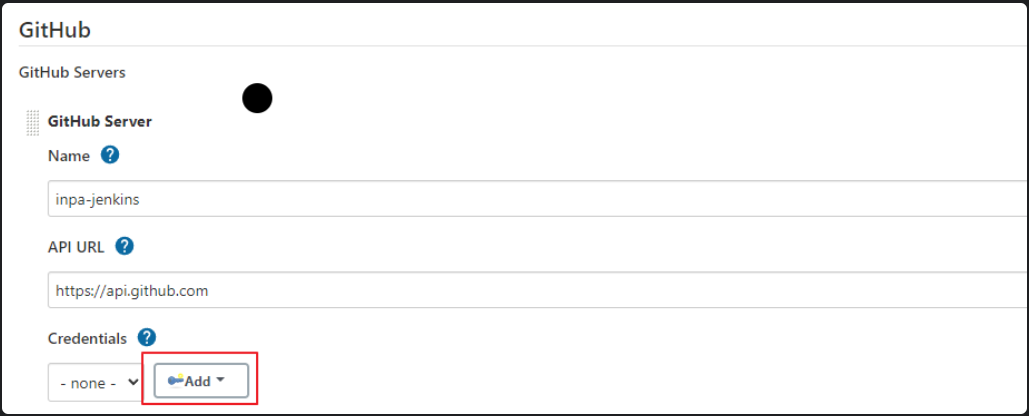The image size is (1029, 416).
Task: Click the chevron on the credentials select
Action: pyautogui.click(x=133, y=383)
